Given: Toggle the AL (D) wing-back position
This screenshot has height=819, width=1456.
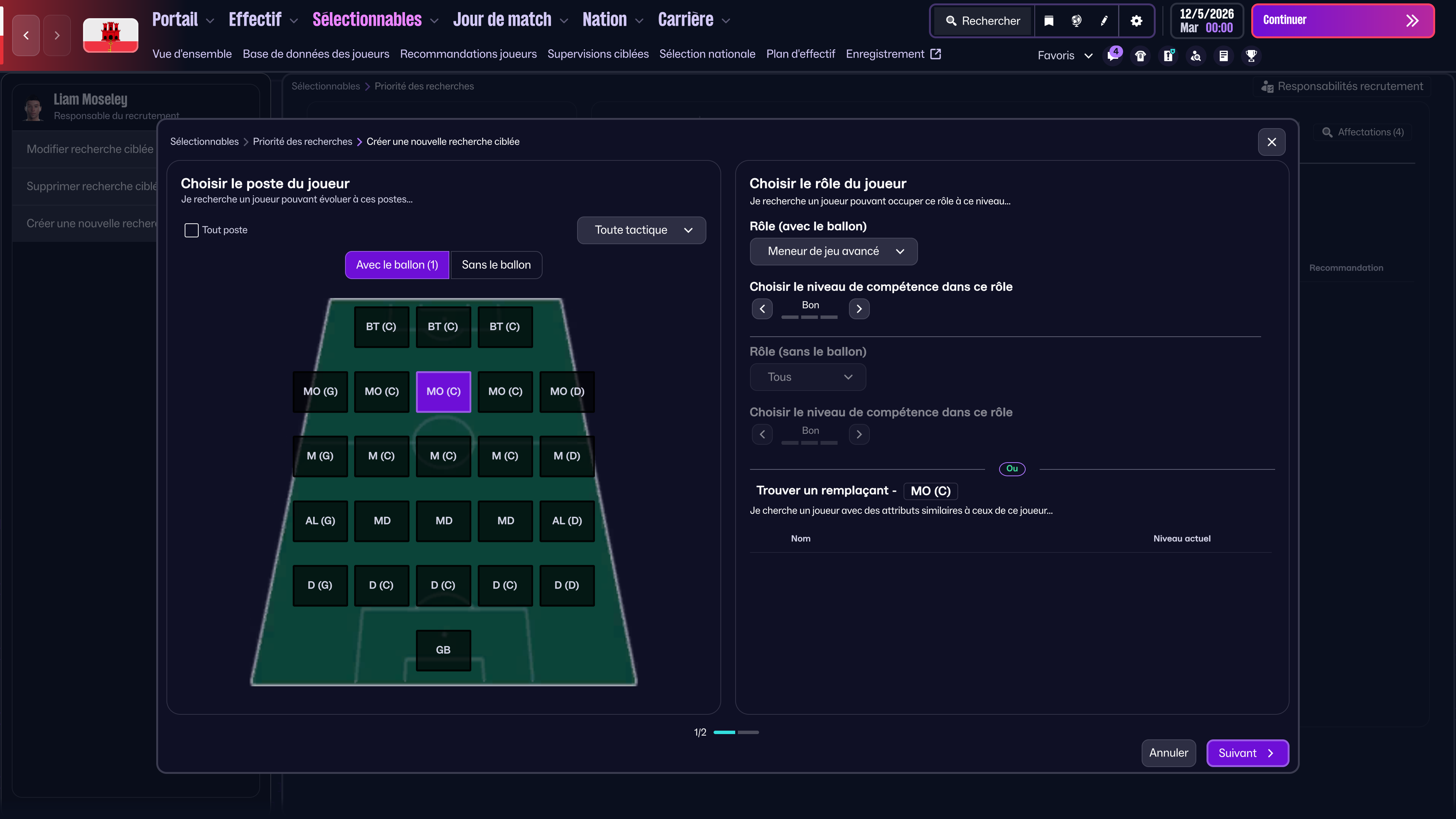Looking at the screenshot, I should tap(567, 521).
